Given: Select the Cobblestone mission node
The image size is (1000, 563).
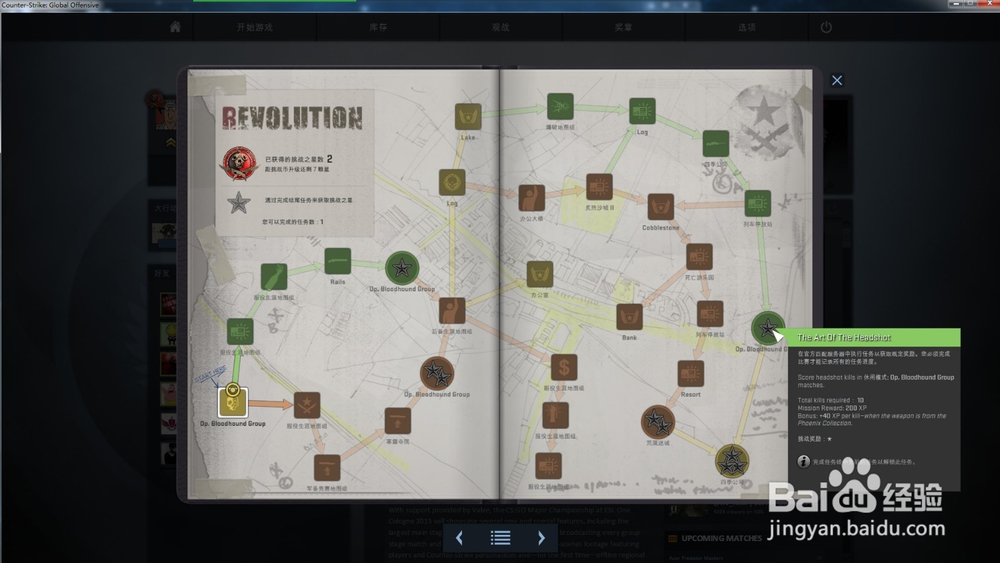Looking at the screenshot, I should pyautogui.click(x=661, y=207).
